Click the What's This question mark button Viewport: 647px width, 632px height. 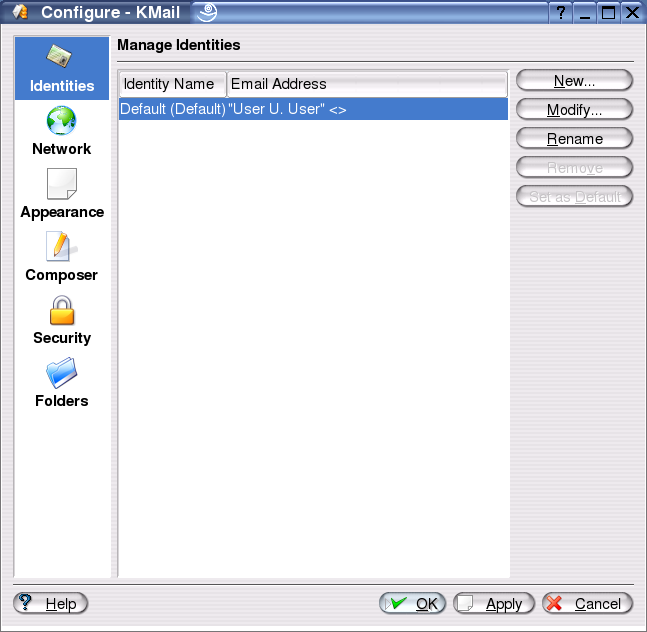560,12
